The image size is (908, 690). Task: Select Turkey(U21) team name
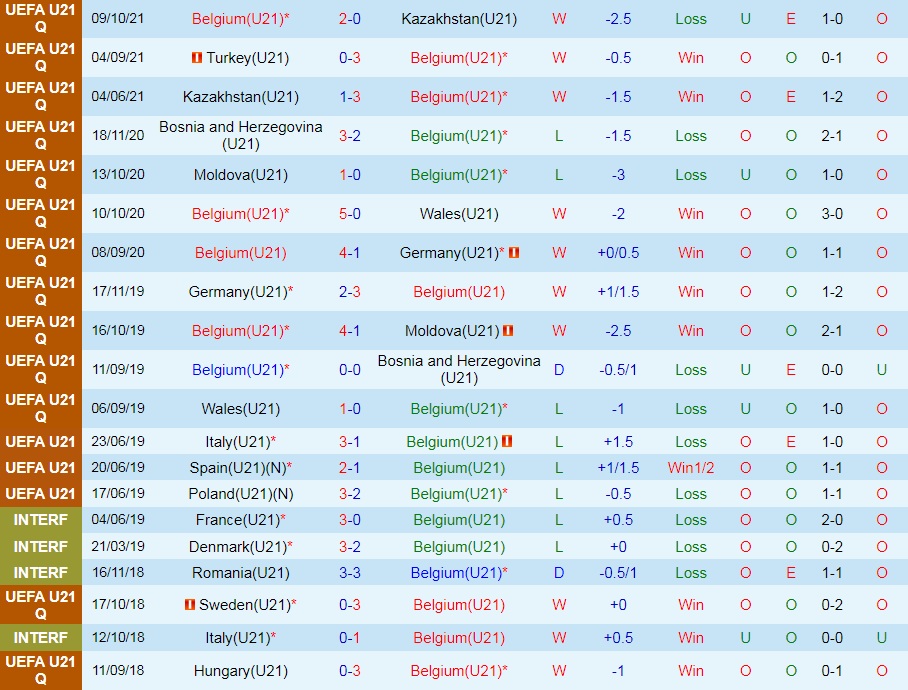[x=247, y=58]
